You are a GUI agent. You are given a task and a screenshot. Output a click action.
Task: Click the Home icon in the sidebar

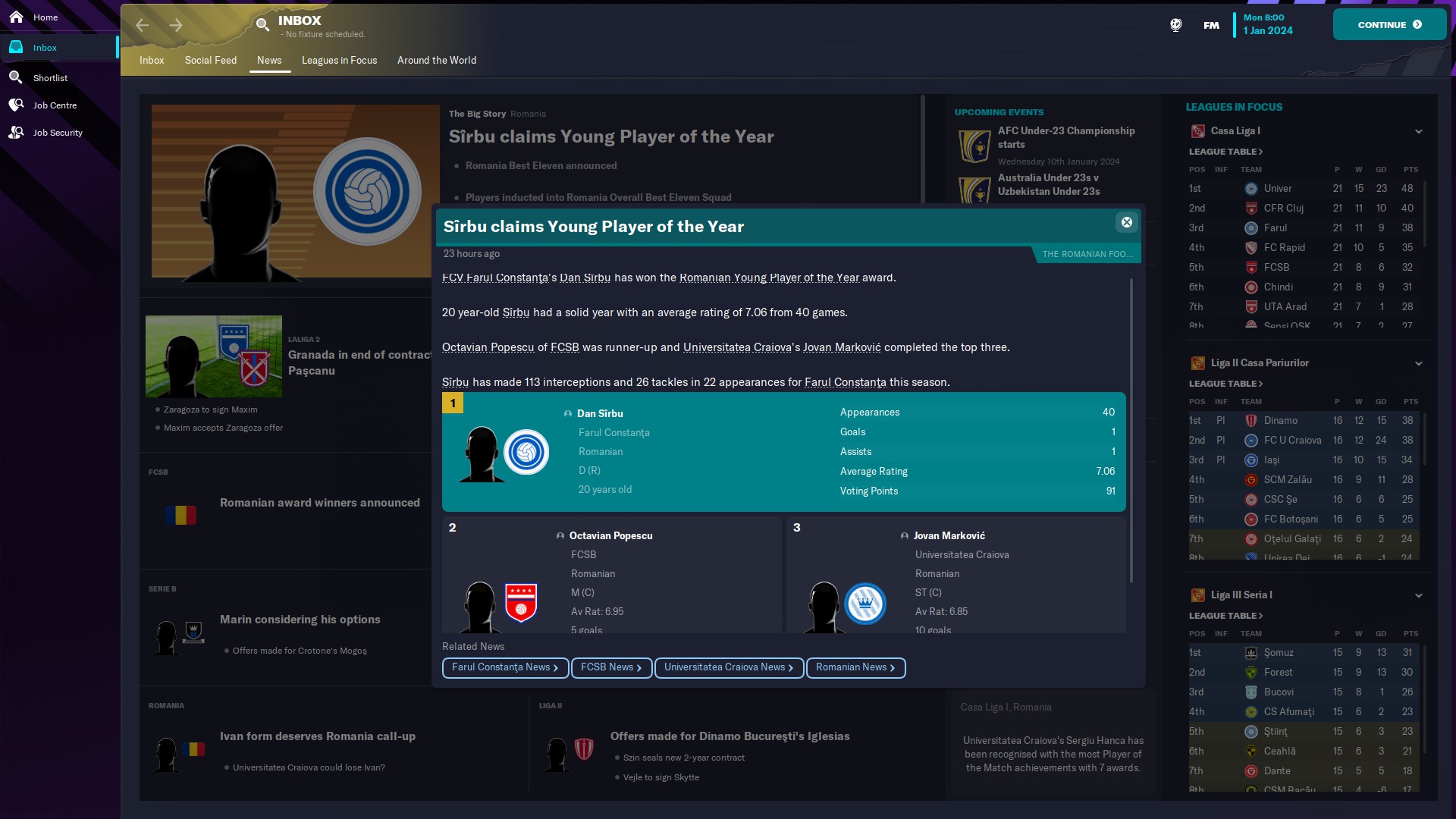click(16, 17)
